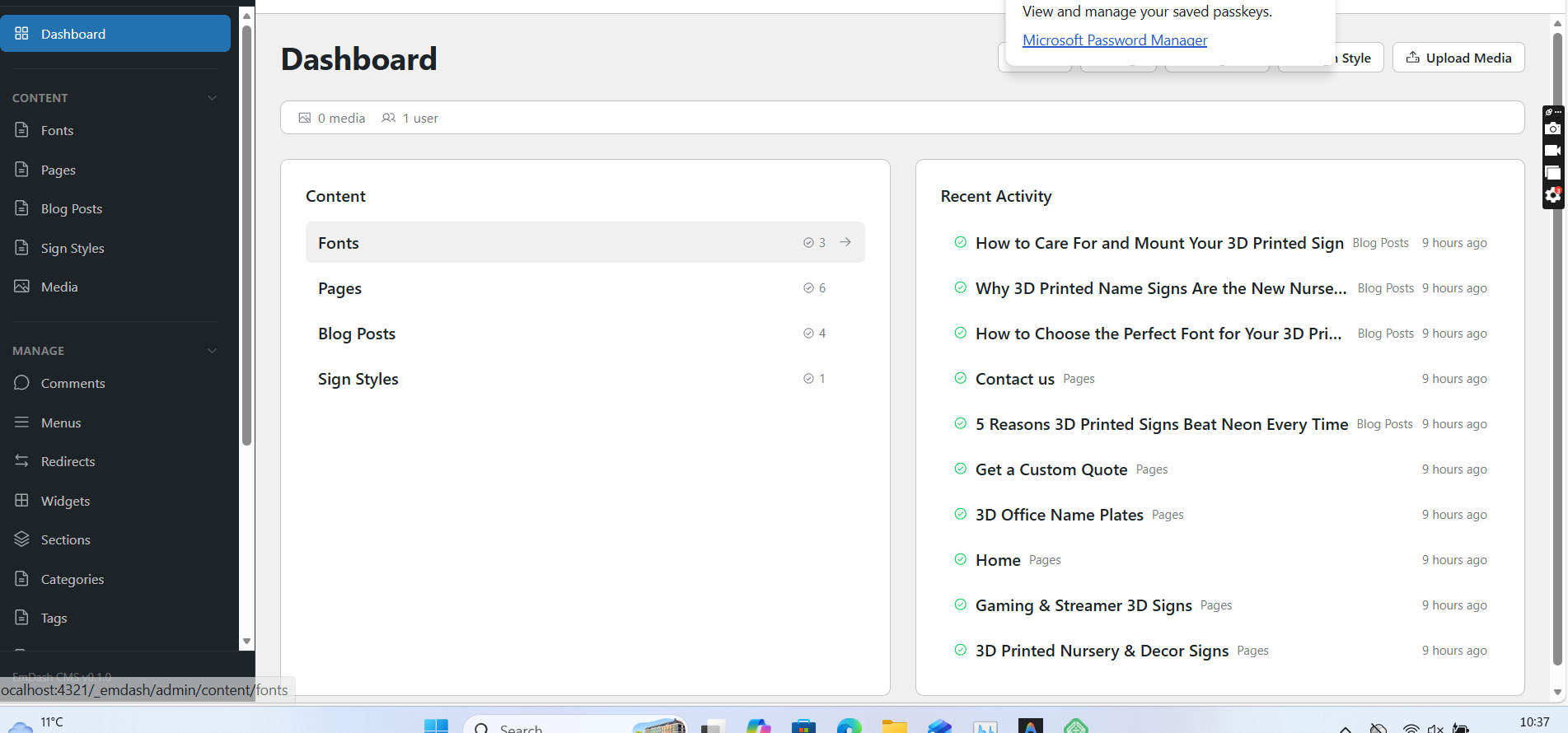Open Fonts from the sidebar

click(x=57, y=130)
